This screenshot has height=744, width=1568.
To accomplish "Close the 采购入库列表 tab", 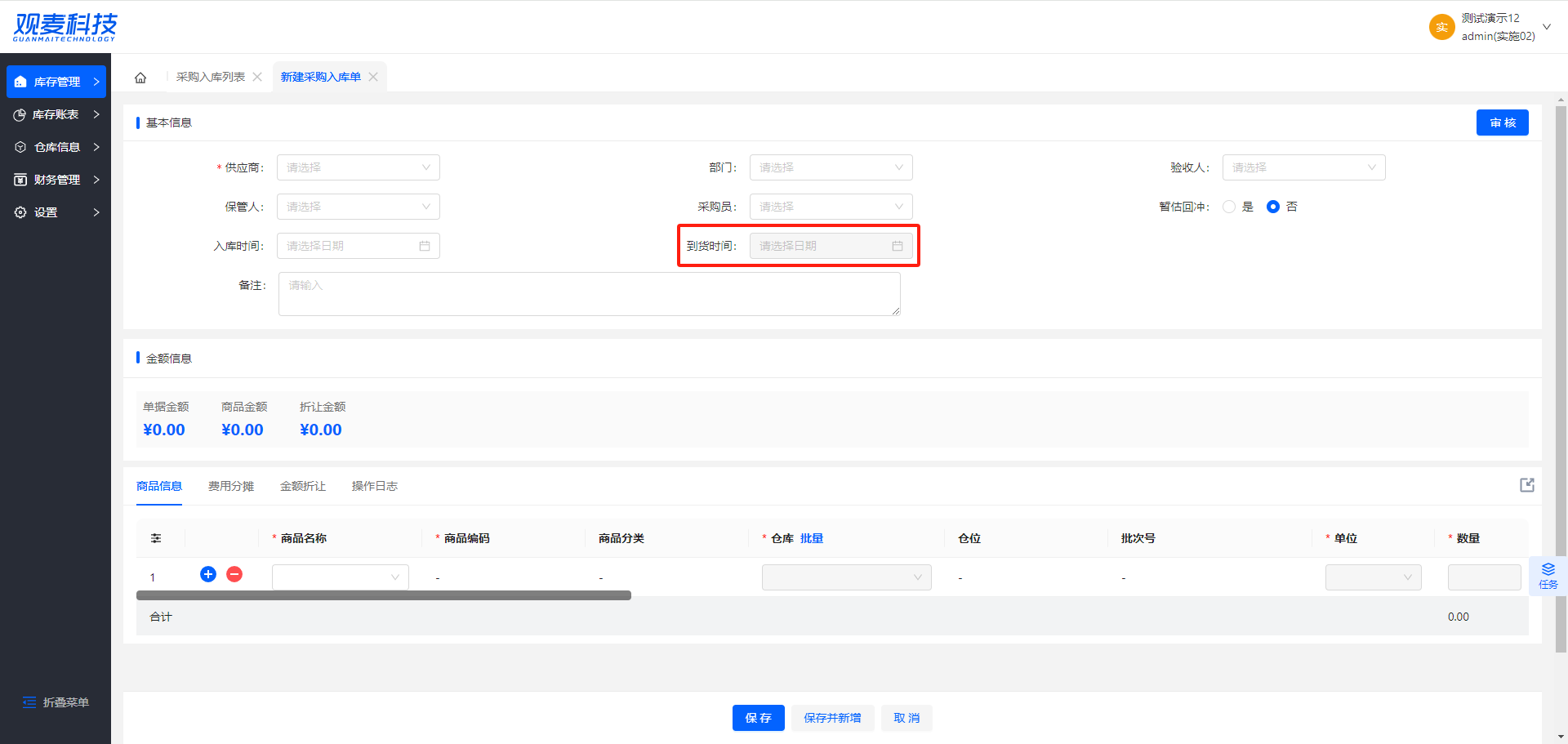I will [x=257, y=77].
